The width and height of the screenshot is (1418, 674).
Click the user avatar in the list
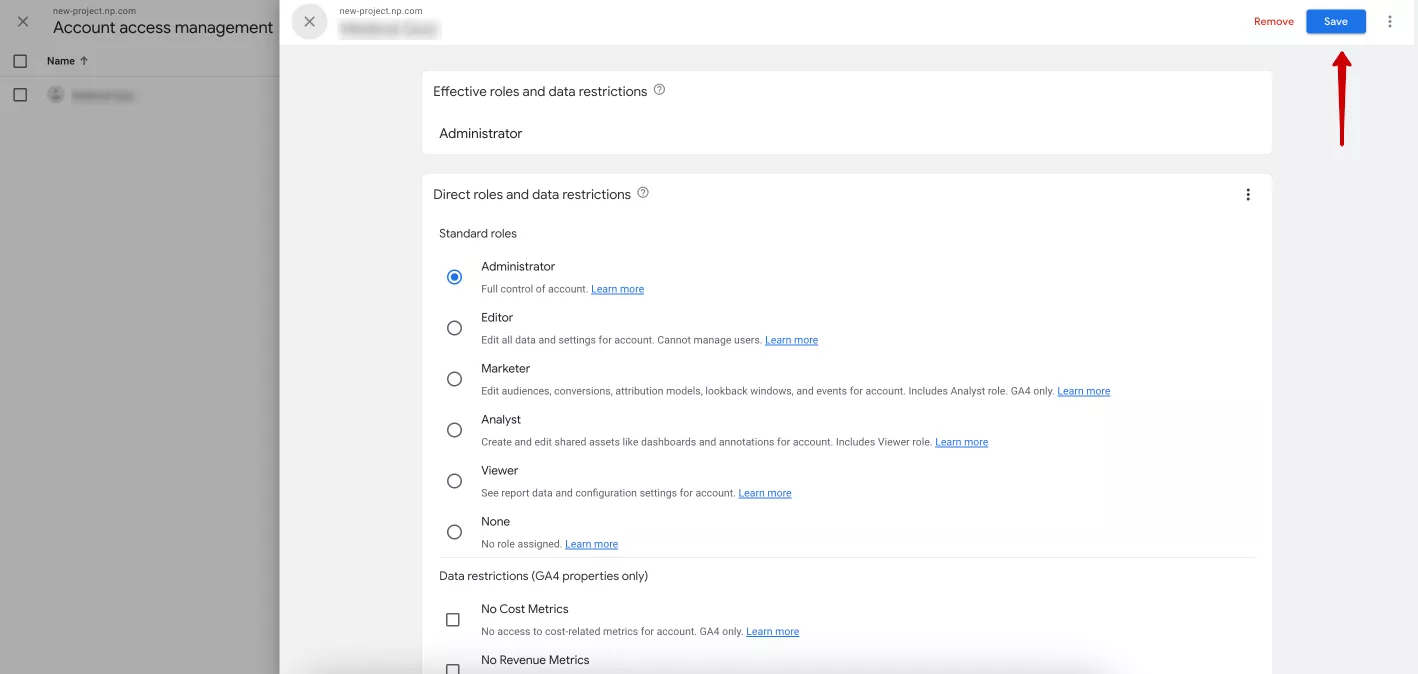click(x=56, y=95)
